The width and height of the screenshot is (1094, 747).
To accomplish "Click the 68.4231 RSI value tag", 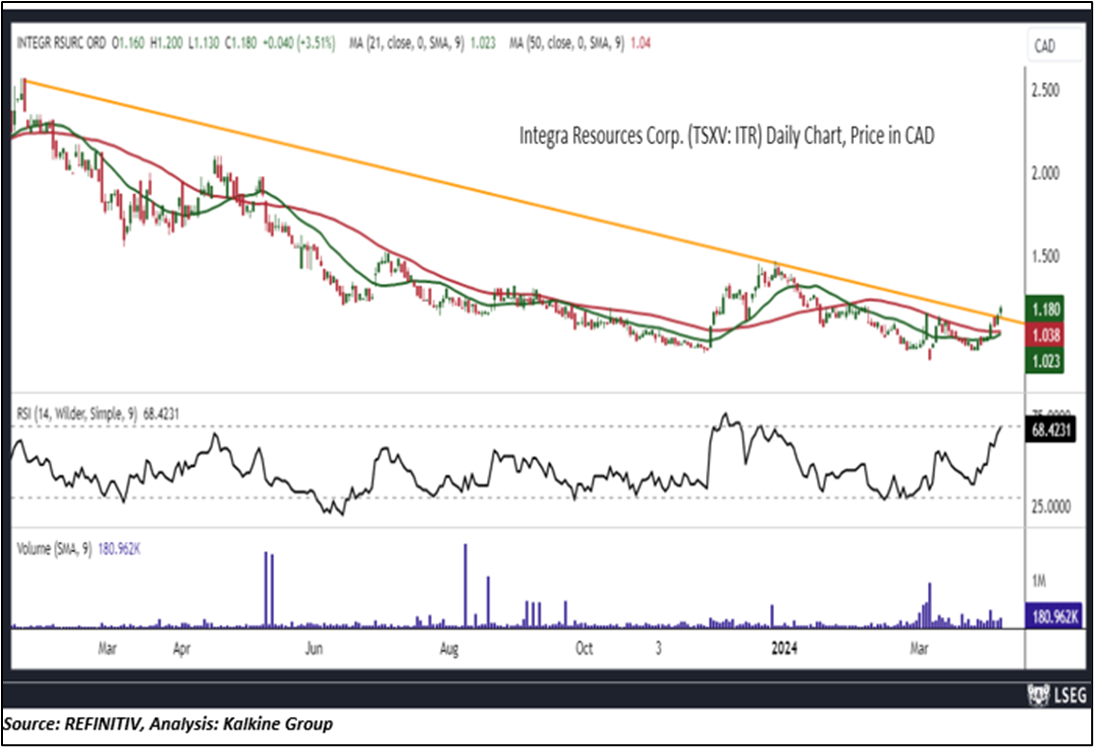I will click(1050, 430).
